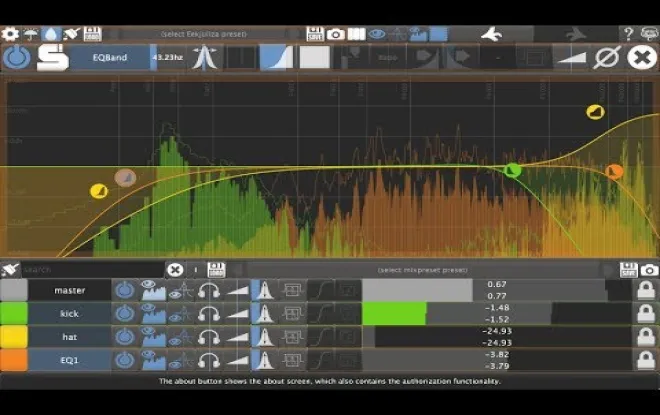
Task: Clear the search with X button
Action: click(x=175, y=270)
